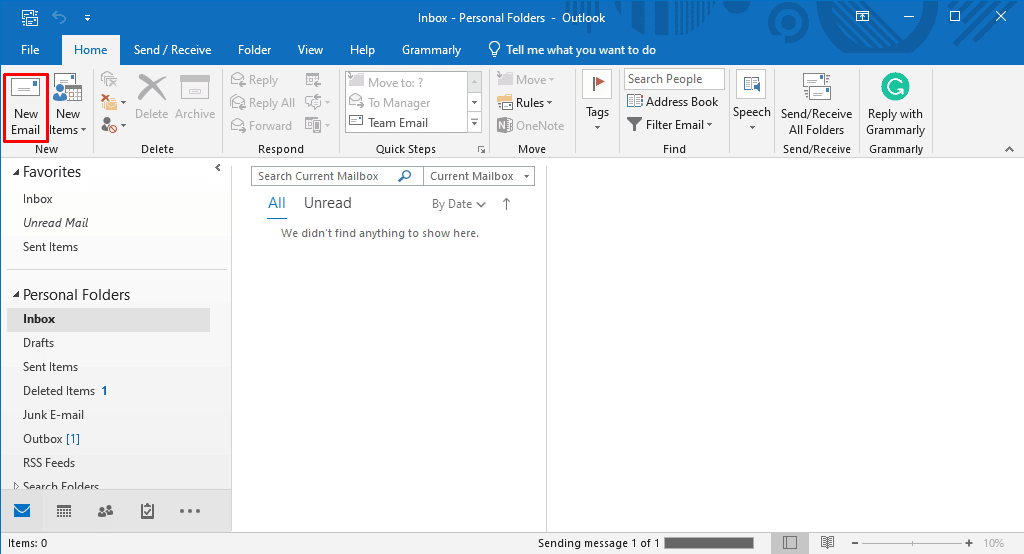
Task: Click the Meeting reply icon
Action: tap(313, 80)
